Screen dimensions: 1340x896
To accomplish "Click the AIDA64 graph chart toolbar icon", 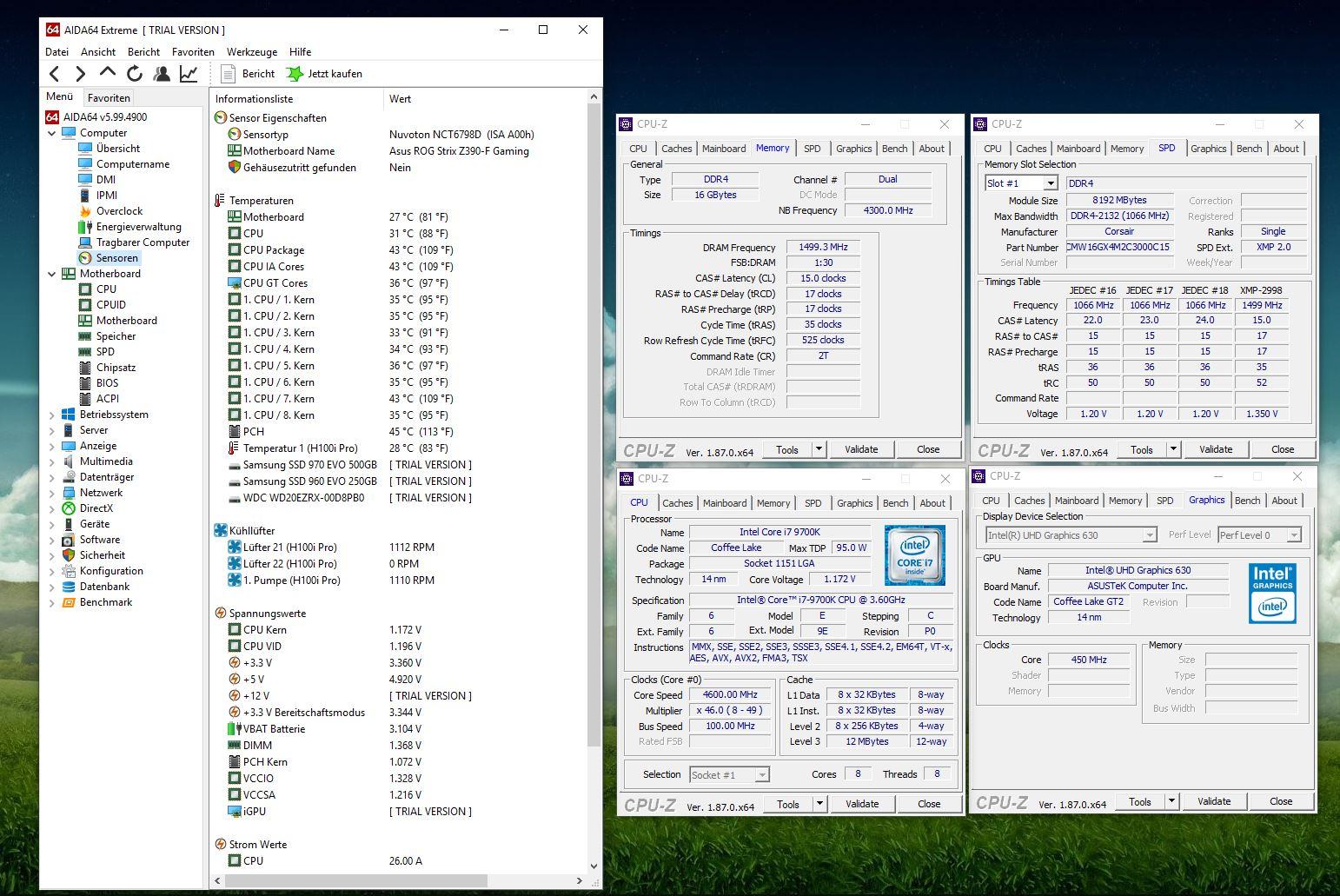I will [189, 74].
